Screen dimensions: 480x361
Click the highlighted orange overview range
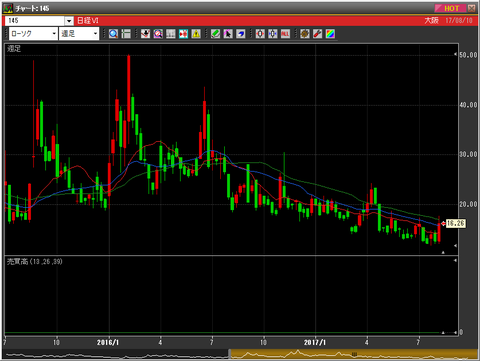[x=354, y=354]
